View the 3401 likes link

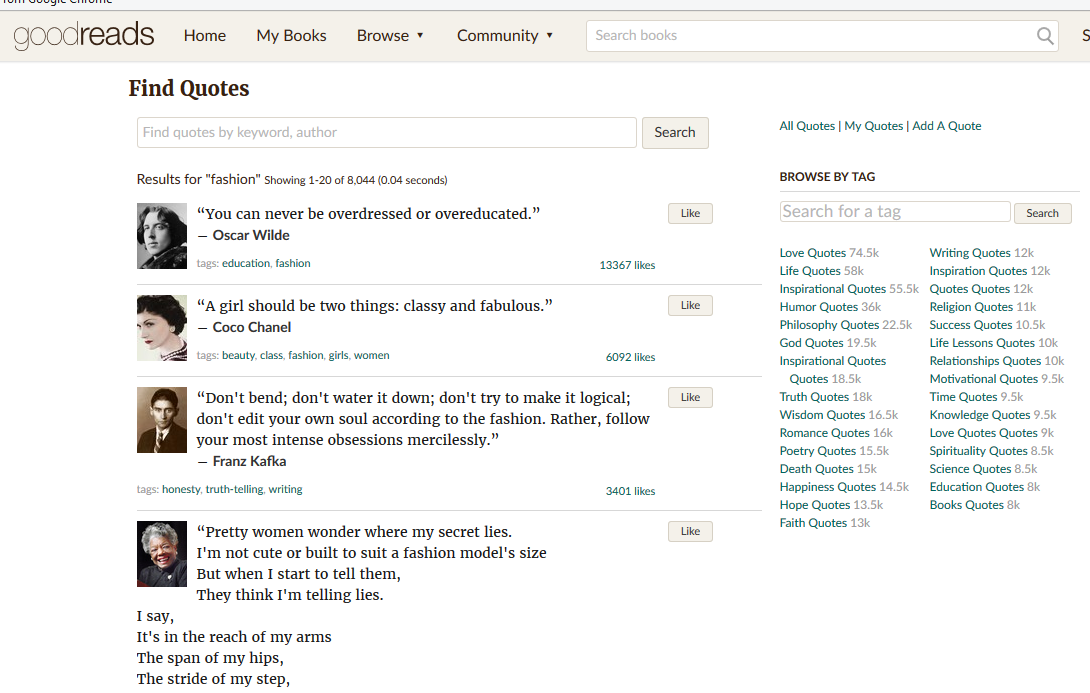631,491
